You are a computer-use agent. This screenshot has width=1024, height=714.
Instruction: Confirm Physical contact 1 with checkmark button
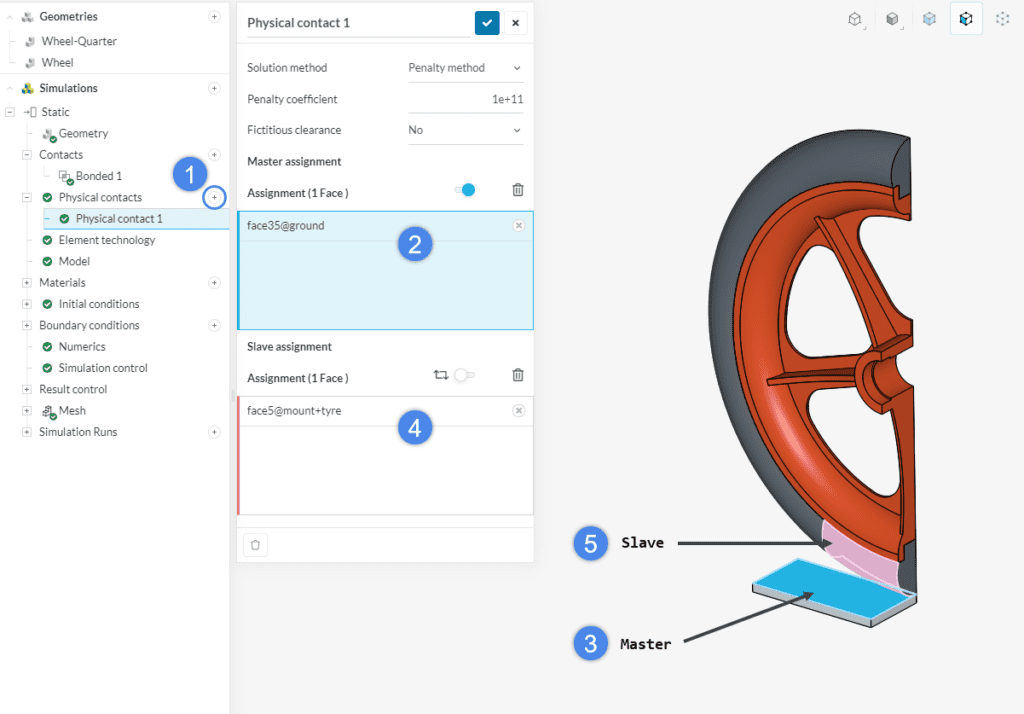(487, 23)
